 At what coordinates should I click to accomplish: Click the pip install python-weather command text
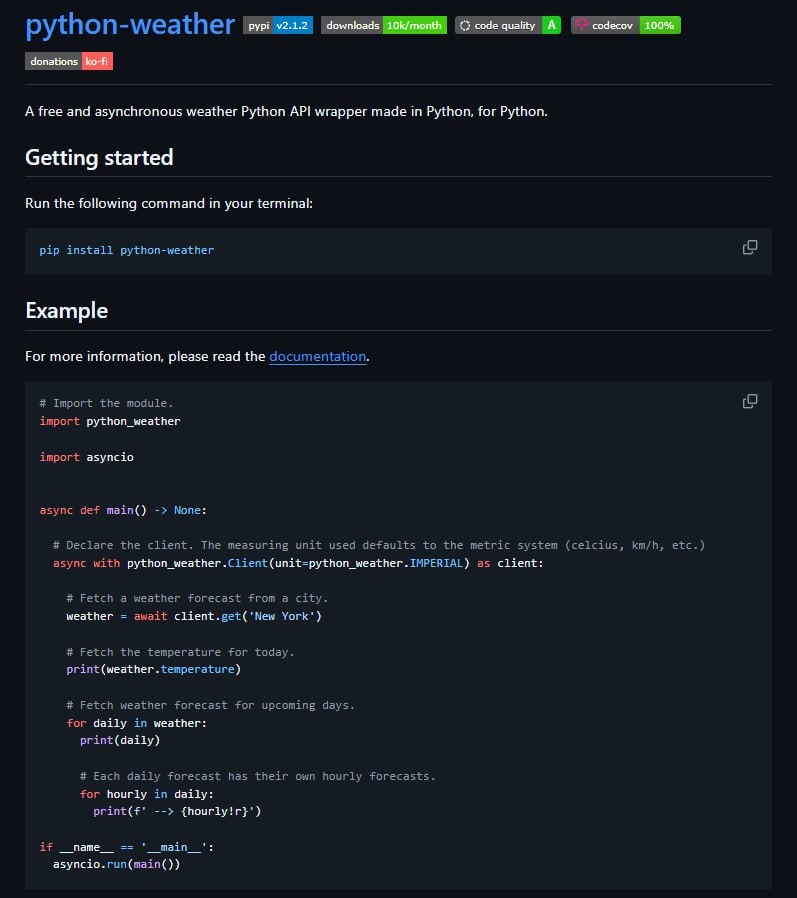[127, 250]
